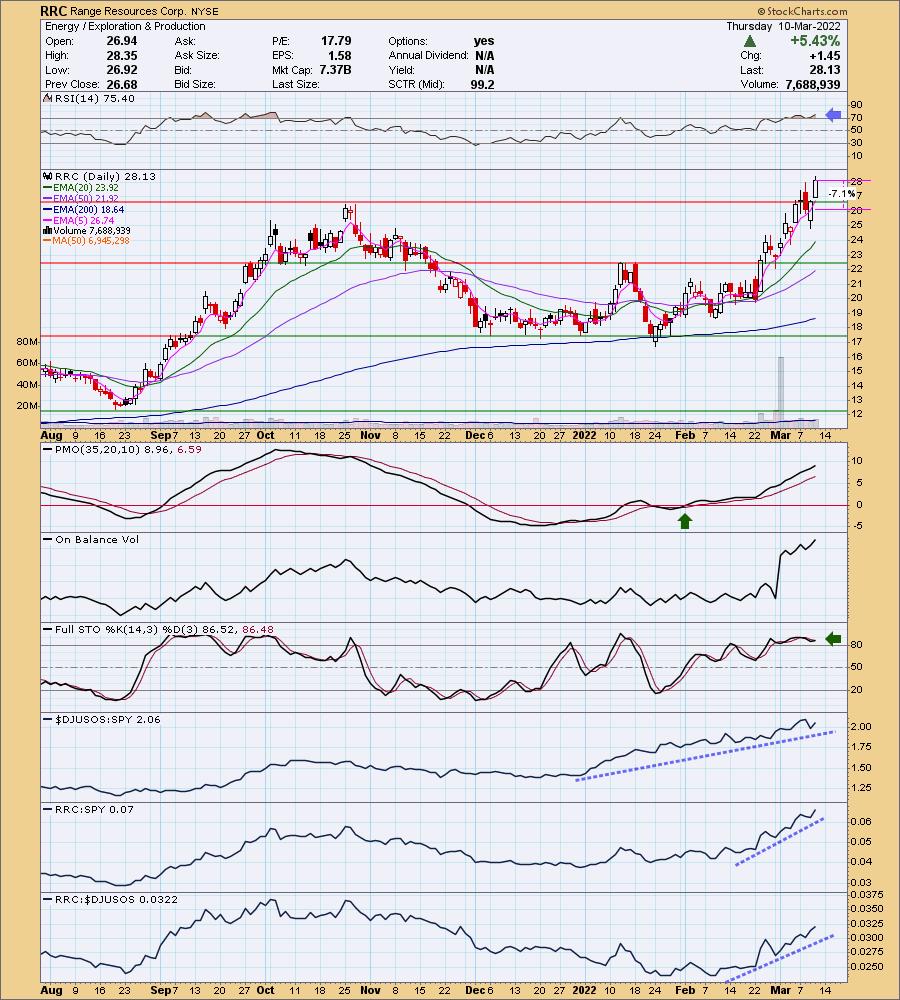
Task: Click the +5.43% percent change
Action: tap(815, 41)
